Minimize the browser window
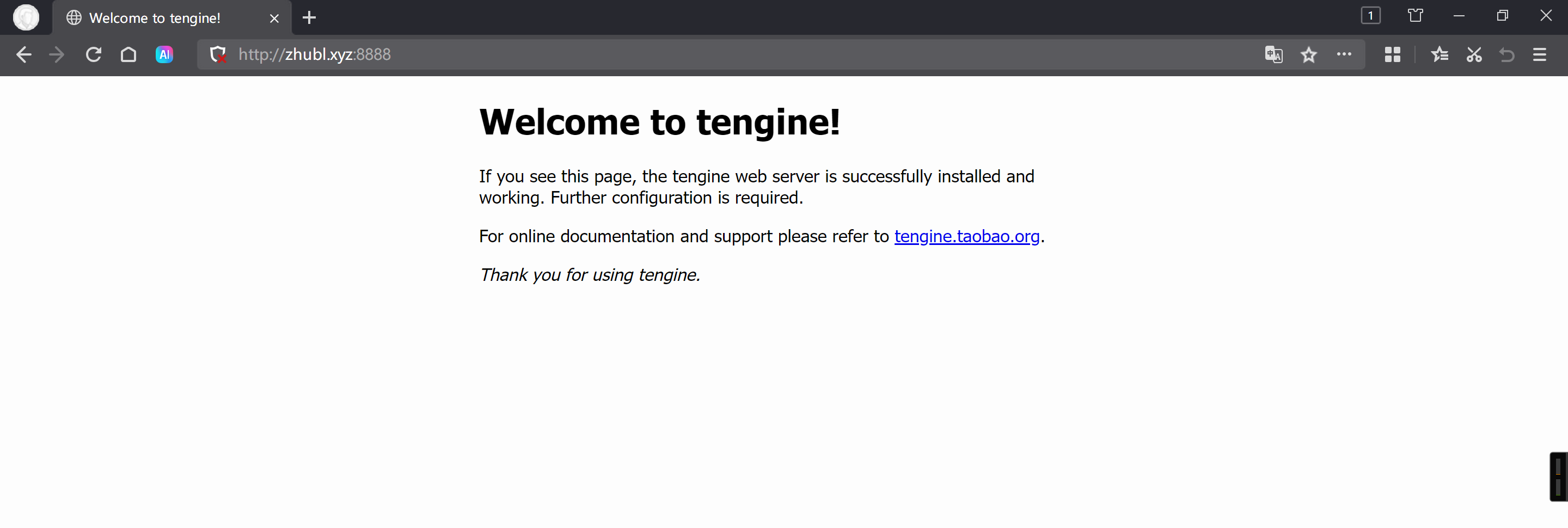This screenshot has width=1568, height=528. 1459,16
